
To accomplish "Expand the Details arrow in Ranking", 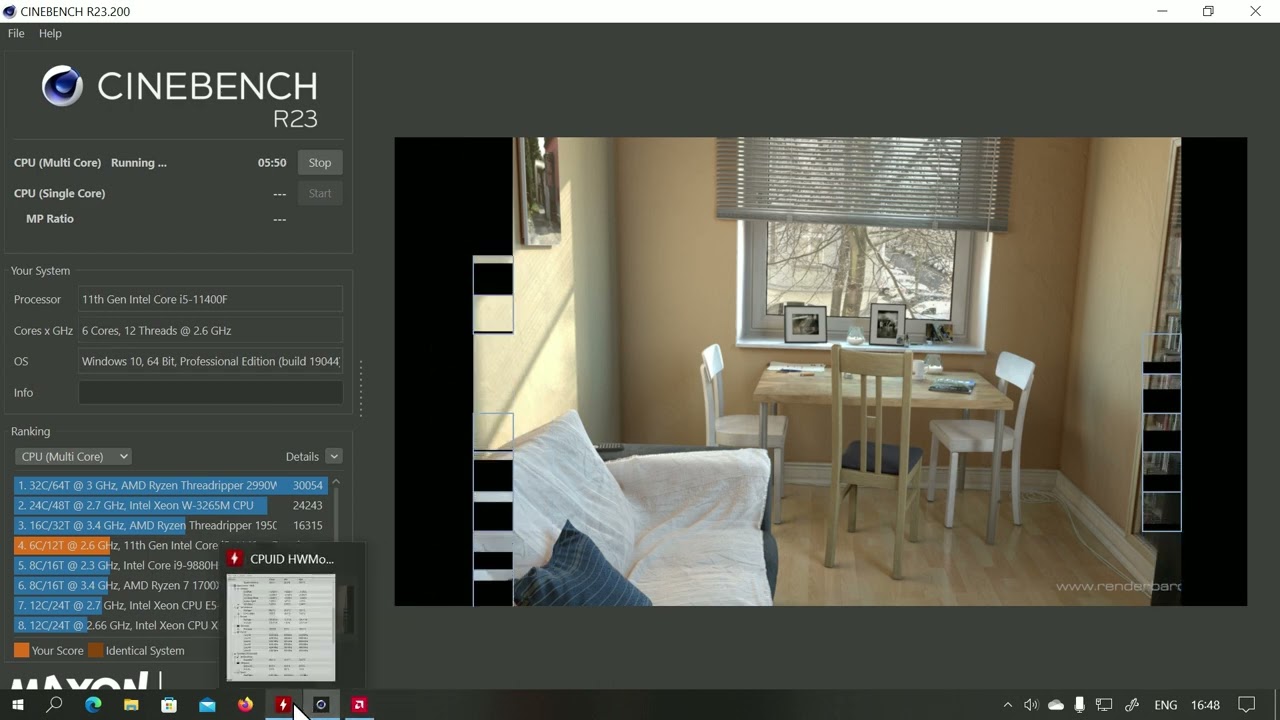I will click(x=334, y=456).
